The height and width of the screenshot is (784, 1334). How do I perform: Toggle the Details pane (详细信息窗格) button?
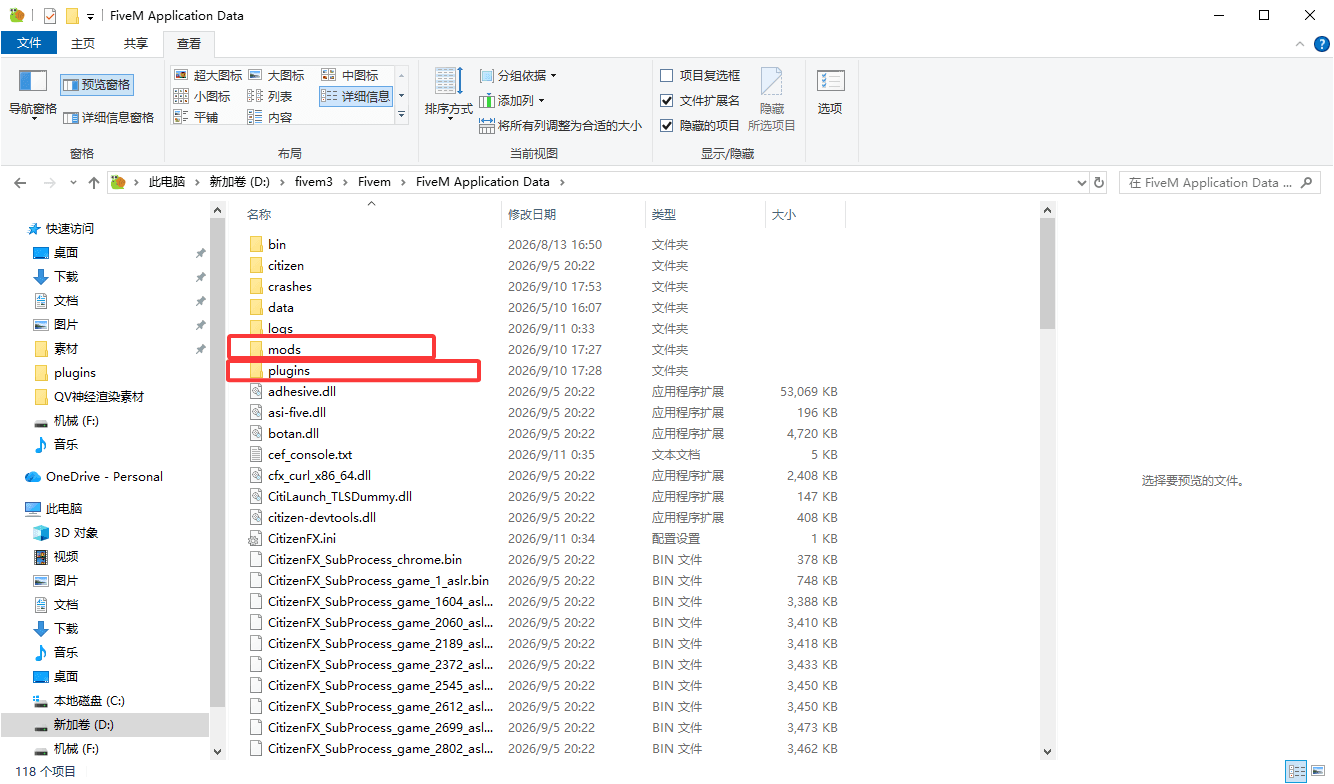coord(108,117)
